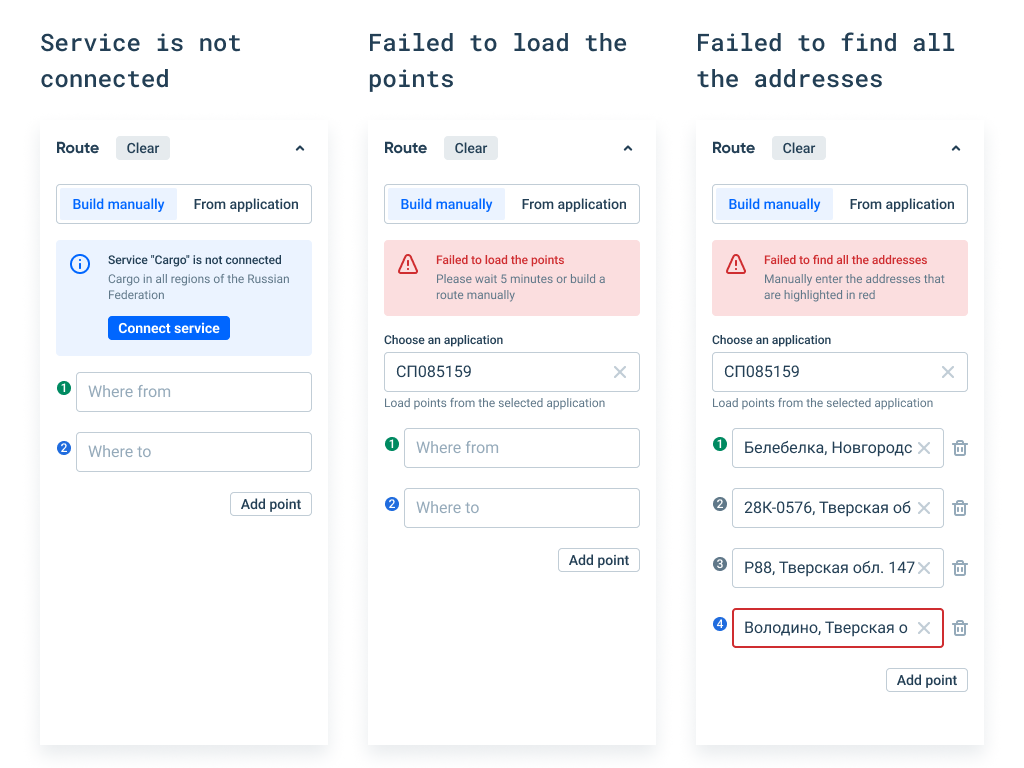Remove the 28К-0576 point using trash icon
The height and width of the screenshot is (768, 1024).
[x=960, y=508]
